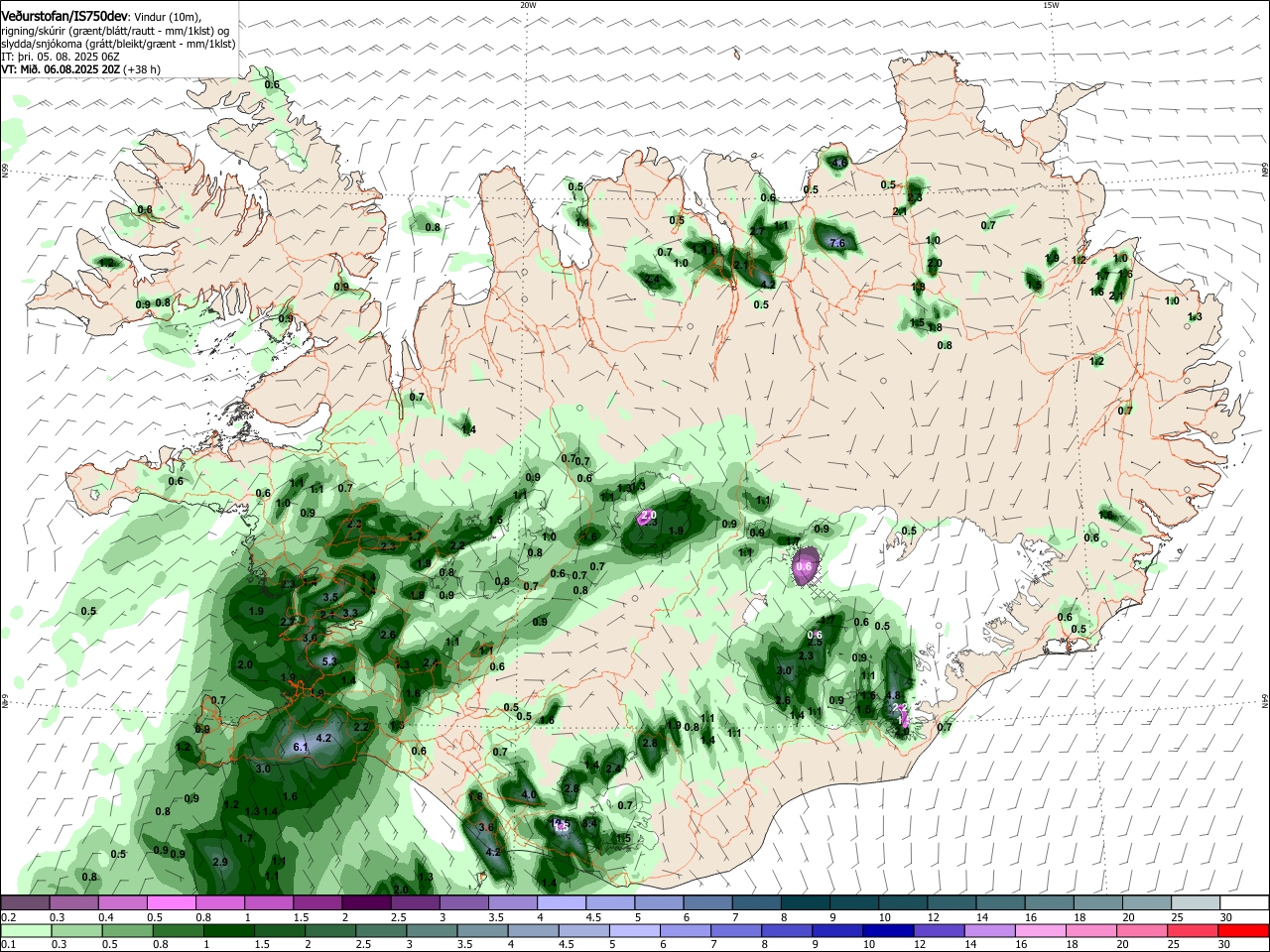Click the 3.6 precipitation value on the south coast
The image size is (1270, 952).
[x=486, y=827]
